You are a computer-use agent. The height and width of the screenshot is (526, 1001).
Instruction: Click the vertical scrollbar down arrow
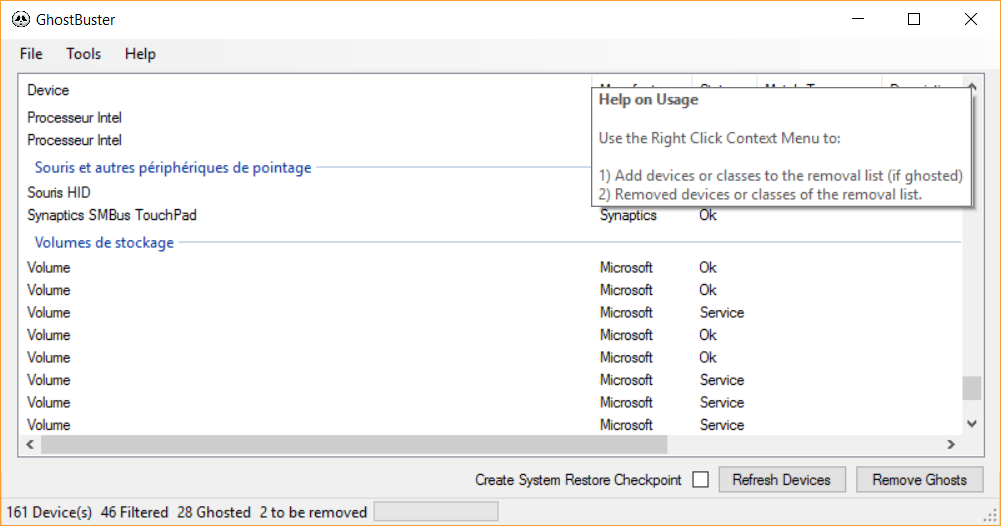(971, 424)
